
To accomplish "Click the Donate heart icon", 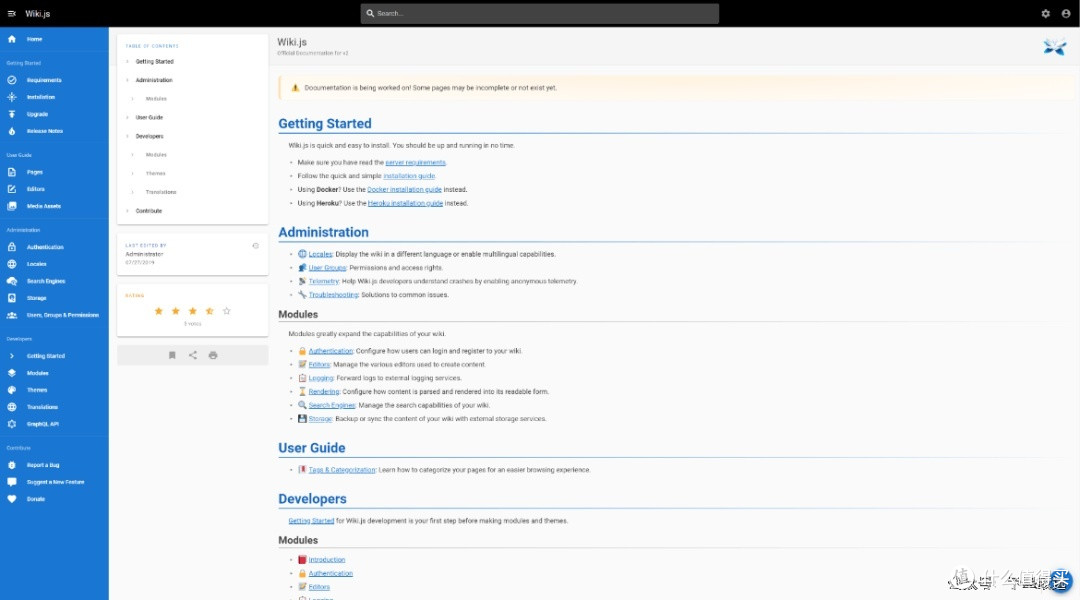I will (12, 499).
